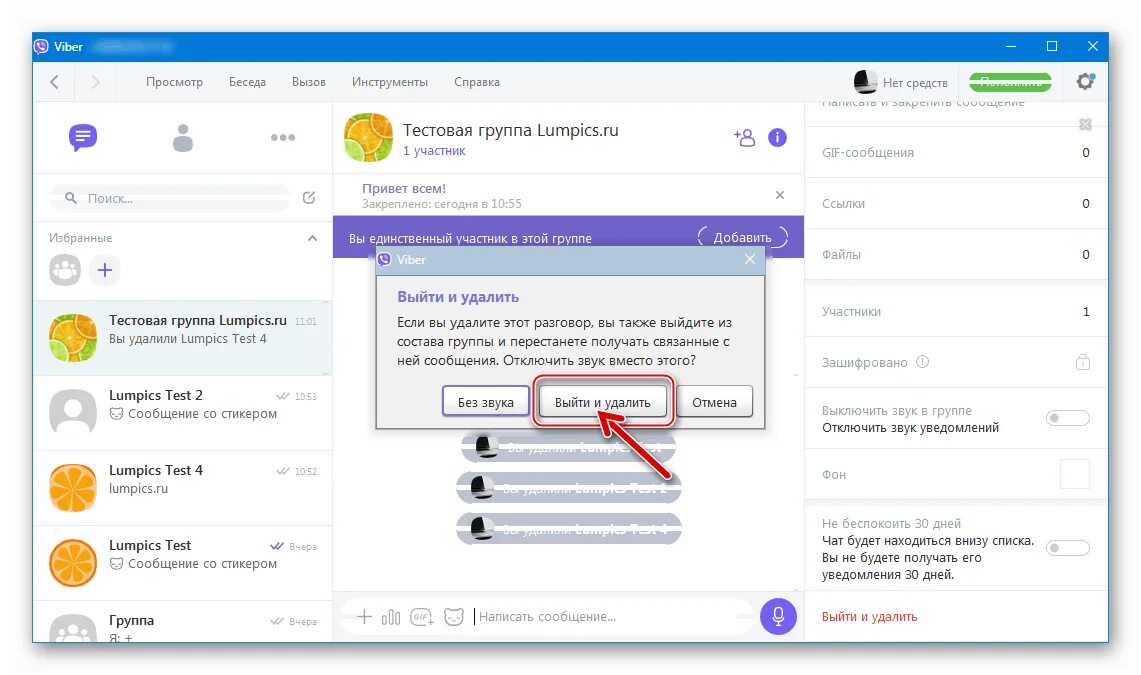Unpin the pinned message with X
The height and width of the screenshot is (675, 1141).
click(779, 195)
